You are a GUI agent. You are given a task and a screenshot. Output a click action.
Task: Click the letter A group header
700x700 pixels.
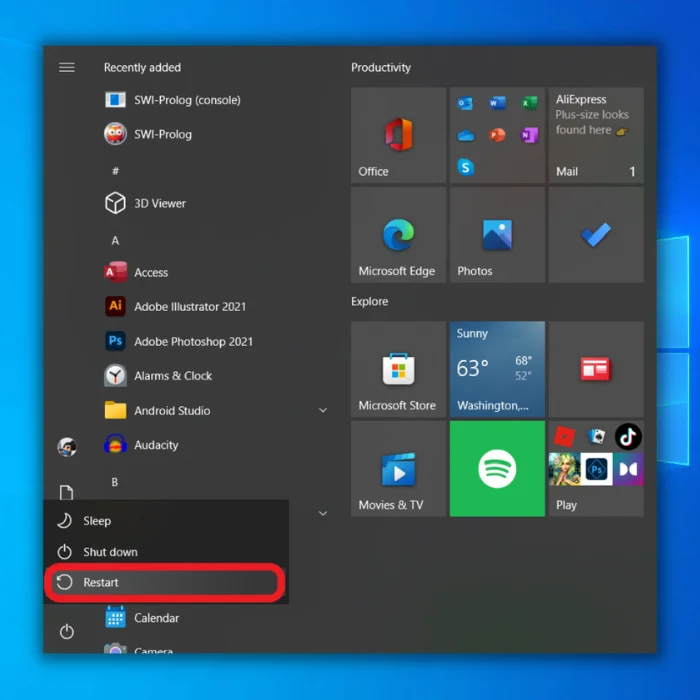coord(115,241)
